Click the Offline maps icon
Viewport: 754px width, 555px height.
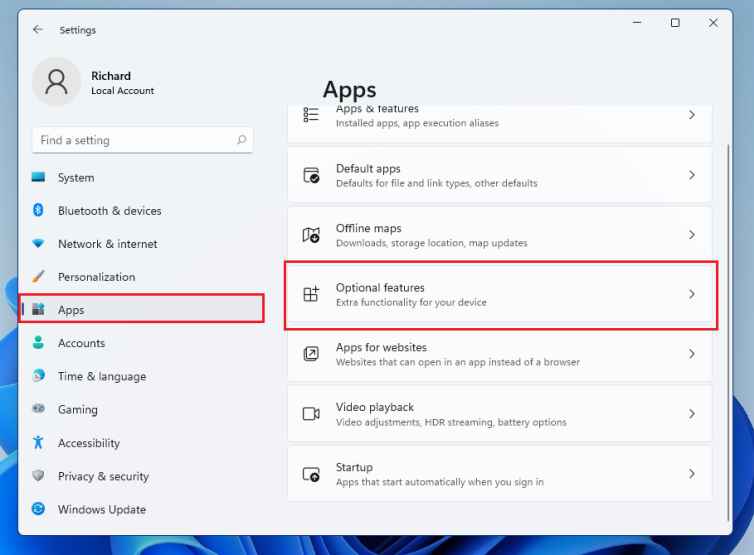click(x=311, y=235)
